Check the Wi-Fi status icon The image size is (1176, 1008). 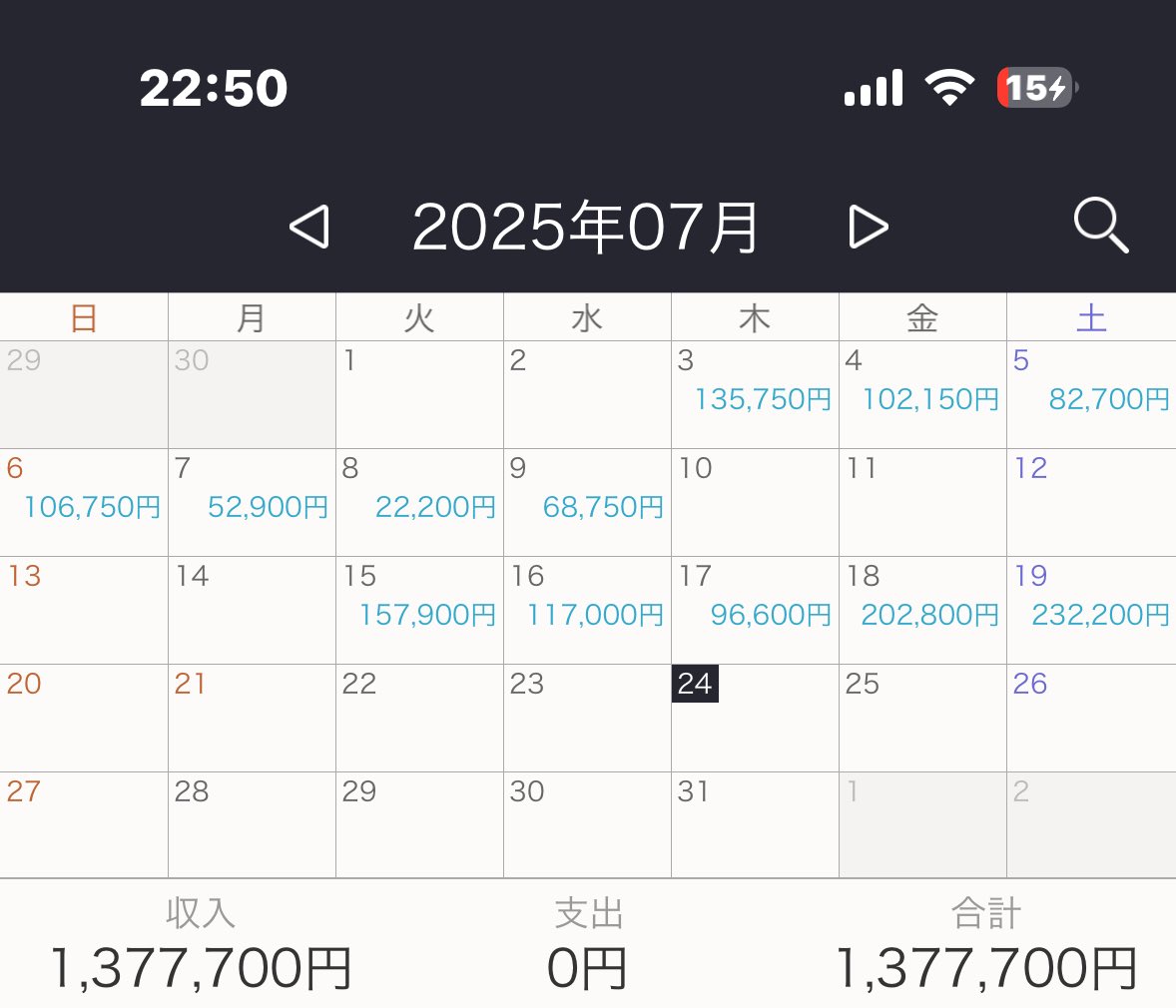949,87
